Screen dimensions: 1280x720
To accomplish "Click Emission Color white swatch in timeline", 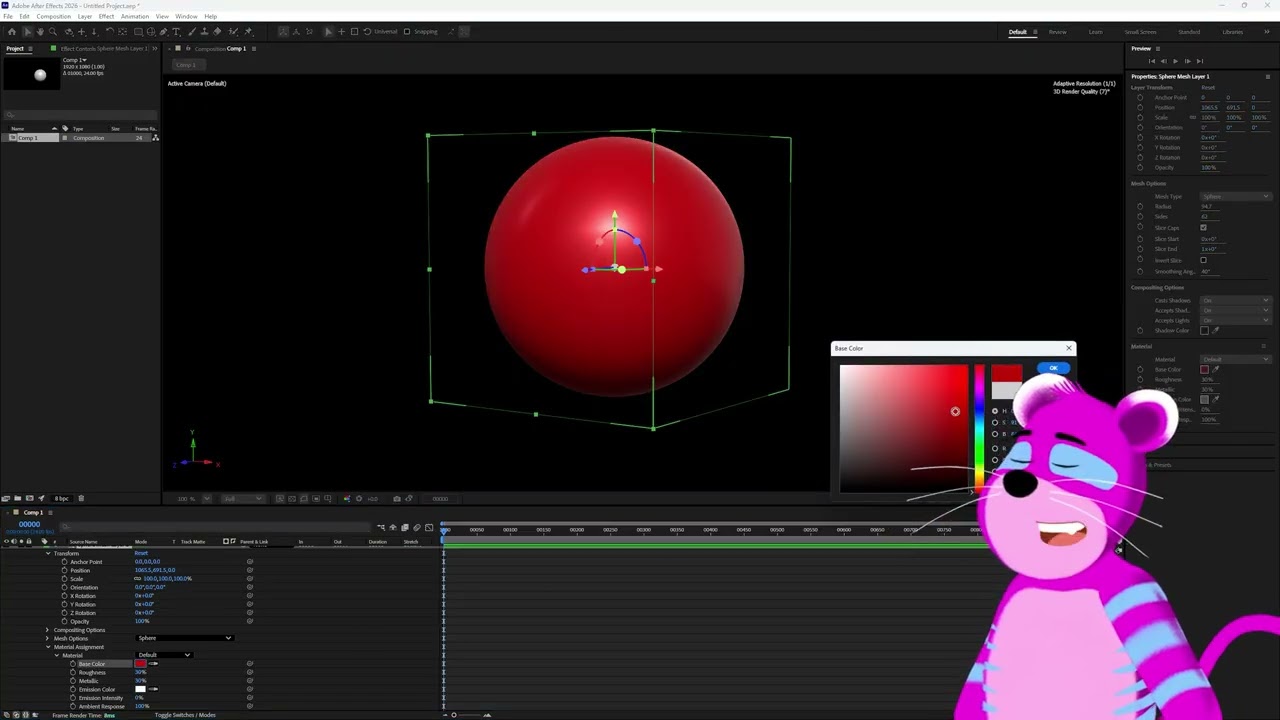I will click(140, 689).
